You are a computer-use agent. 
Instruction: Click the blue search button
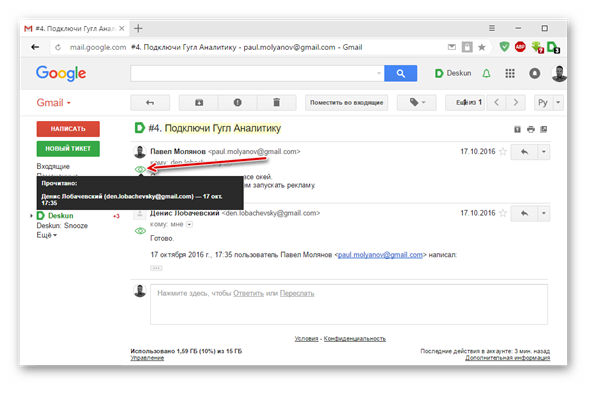(400, 73)
